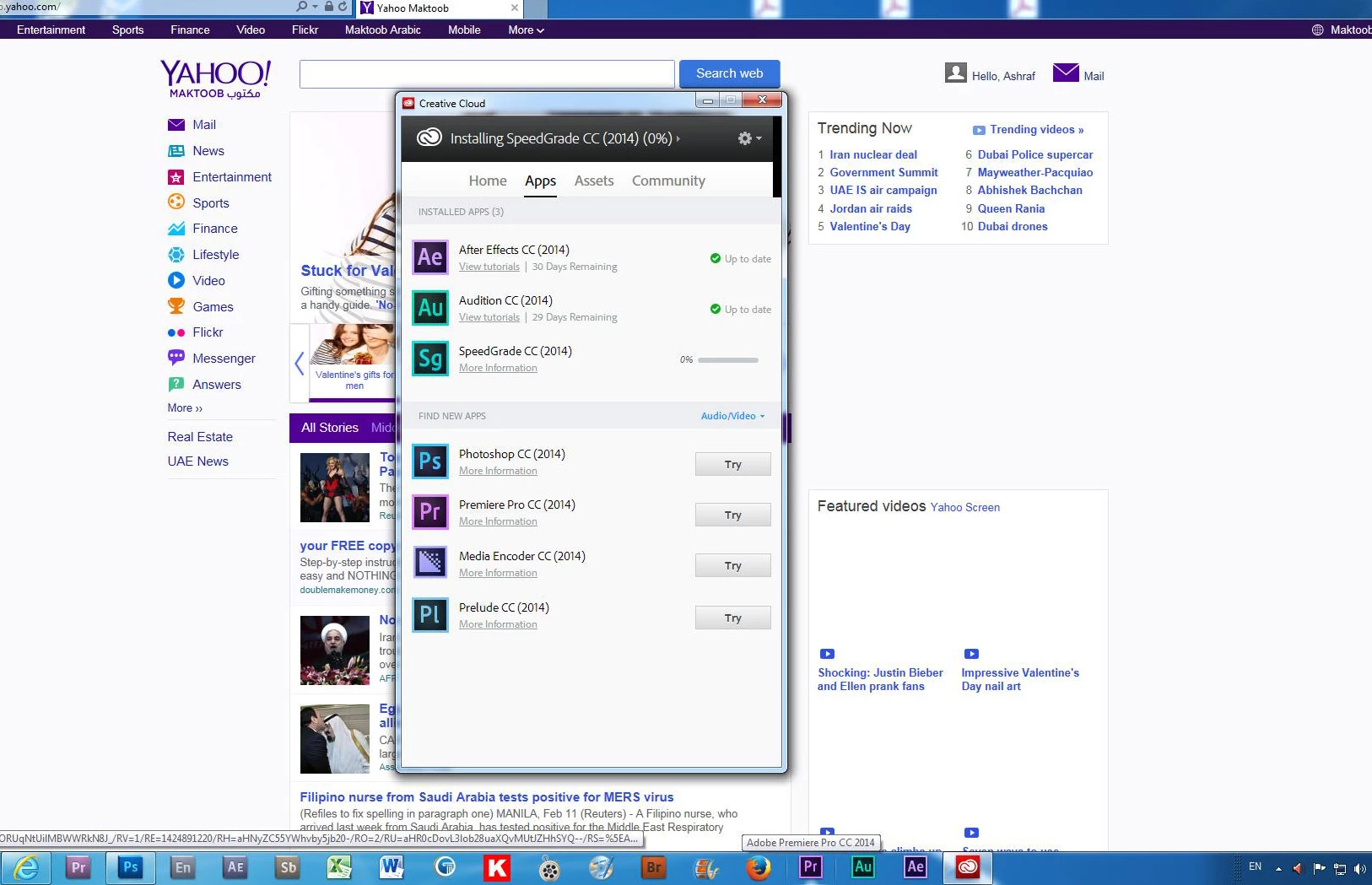Go to the Community tab

tap(668, 181)
